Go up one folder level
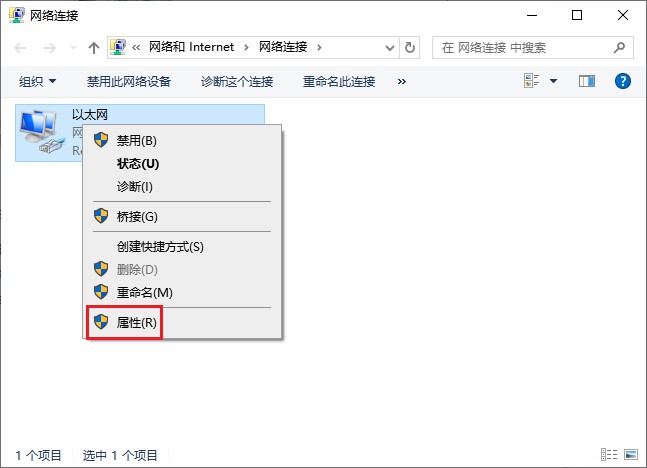Image resolution: width=647 pixels, height=468 pixels. click(x=94, y=48)
